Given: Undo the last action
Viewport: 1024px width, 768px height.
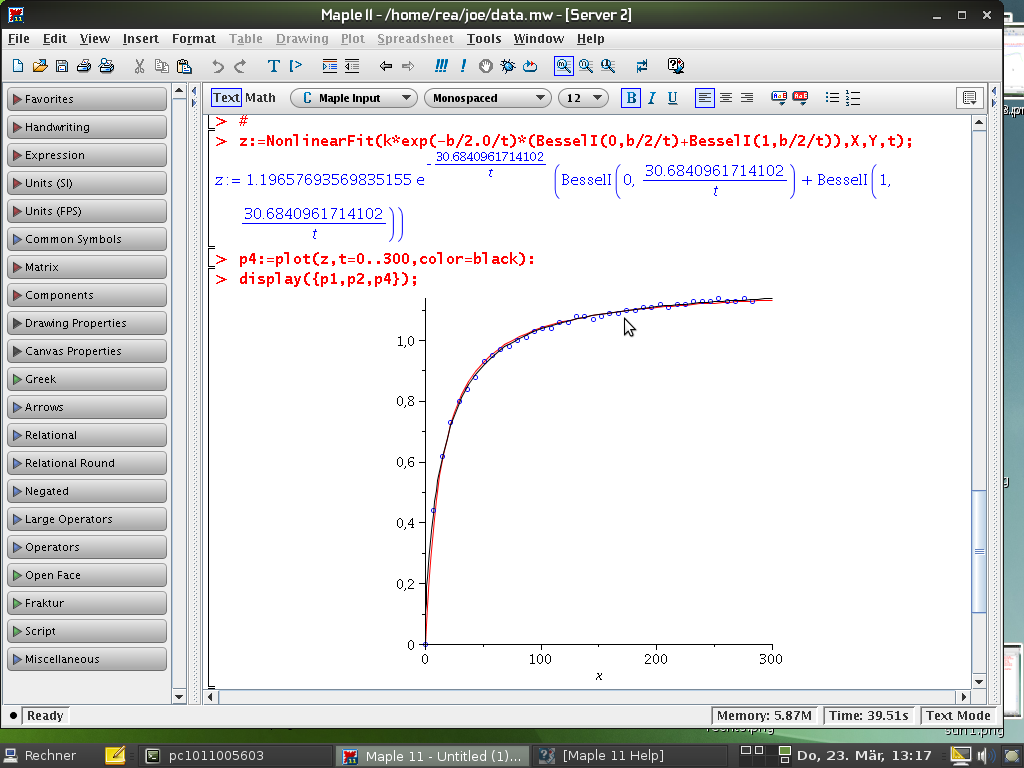Looking at the screenshot, I should click(217, 66).
